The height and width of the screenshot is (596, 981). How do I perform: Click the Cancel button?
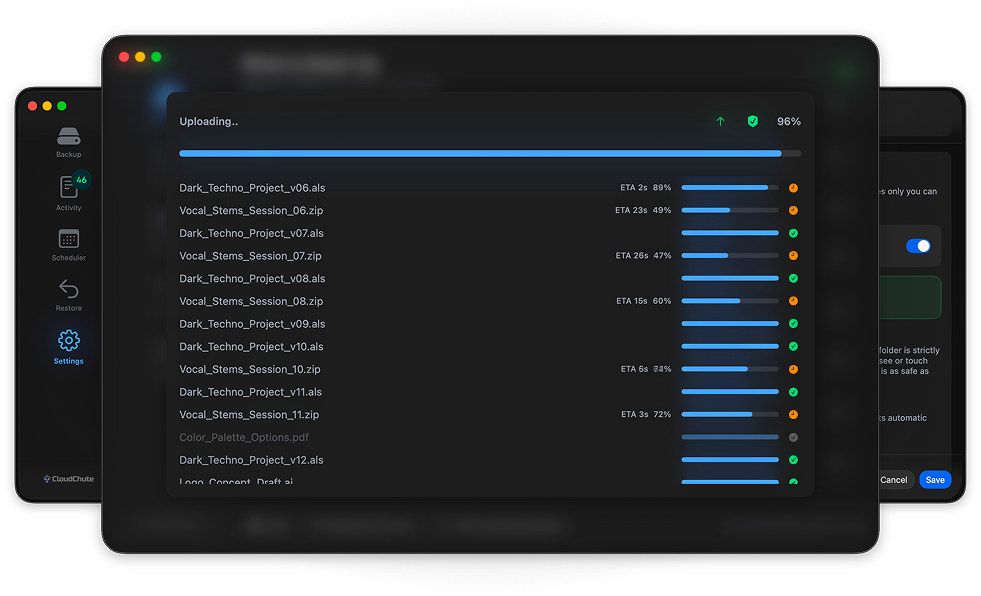[894, 480]
